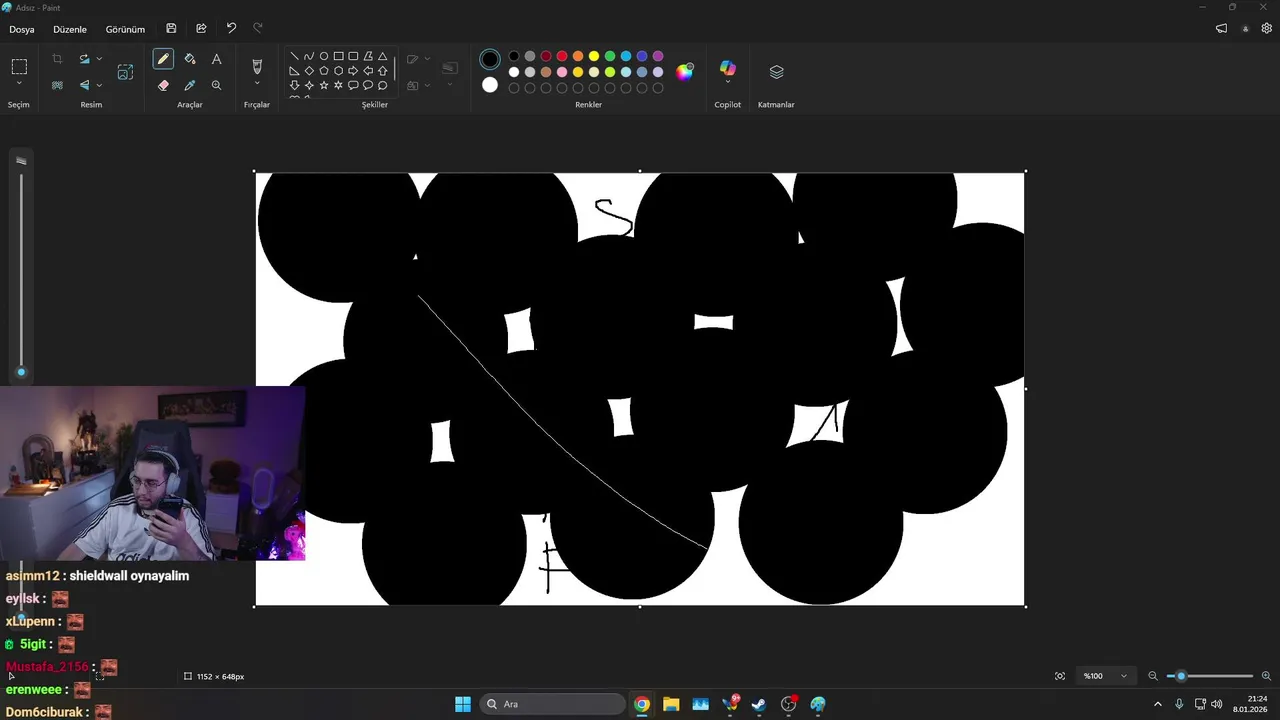1280x720 pixels.
Task: Select the Pencil tool
Action: pos(163,59)
